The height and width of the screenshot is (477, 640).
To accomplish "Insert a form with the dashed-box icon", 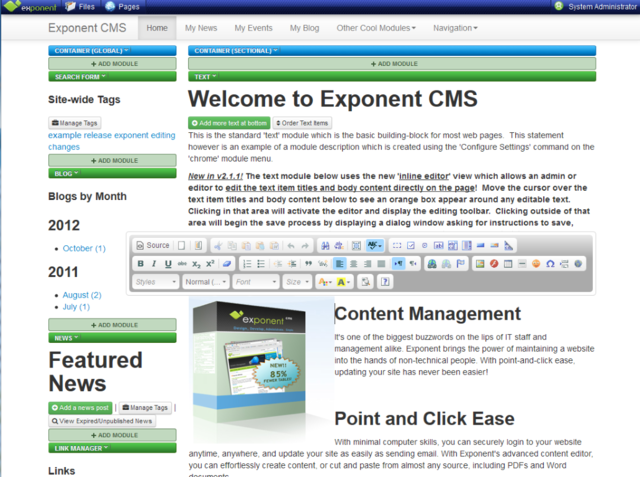I will pos(397,246).
